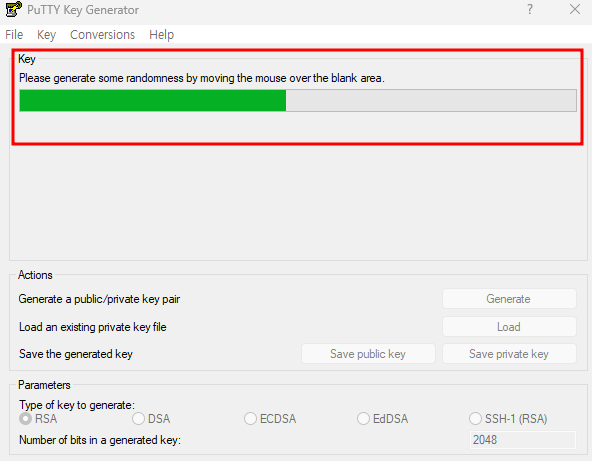The width and height of the screenshot is (592, 461).
Task: Click 'Generate a public/private key pair' label
Action: 99,299
